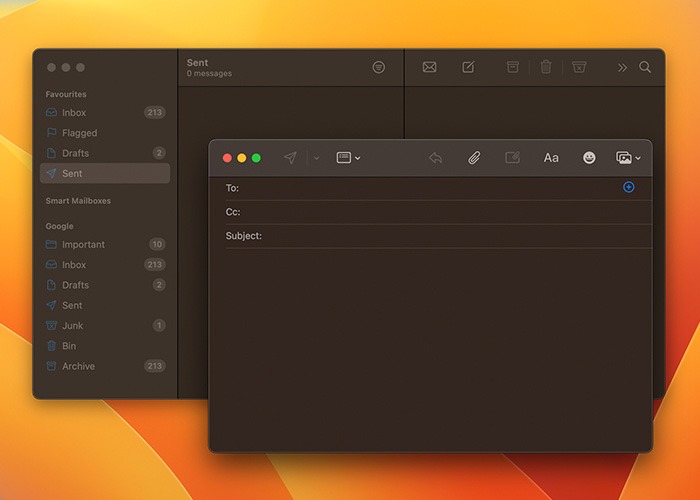Select Junk mailbox under Google
700x500 pixels.
click(105, 325)
